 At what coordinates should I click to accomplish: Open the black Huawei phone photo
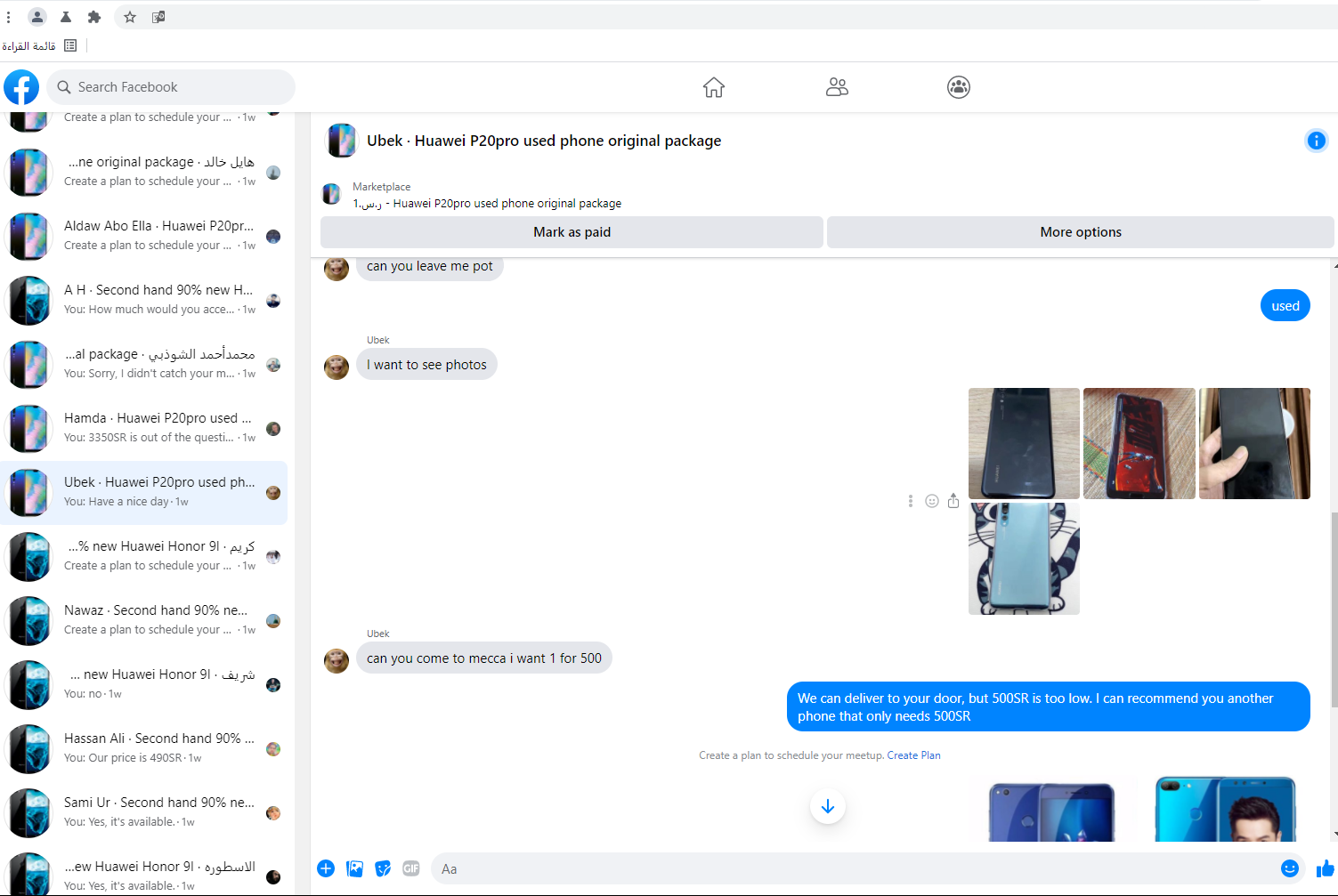(x=1024, y=443)
